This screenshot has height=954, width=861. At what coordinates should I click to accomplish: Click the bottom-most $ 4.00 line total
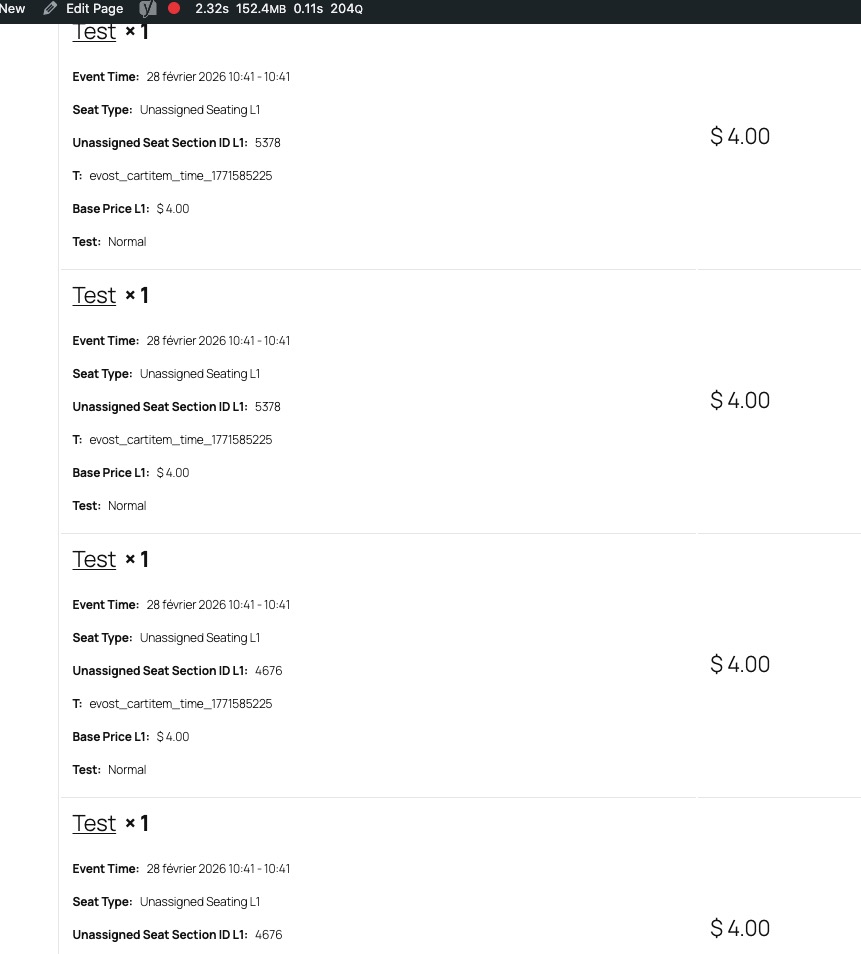(x=740, y=929)
